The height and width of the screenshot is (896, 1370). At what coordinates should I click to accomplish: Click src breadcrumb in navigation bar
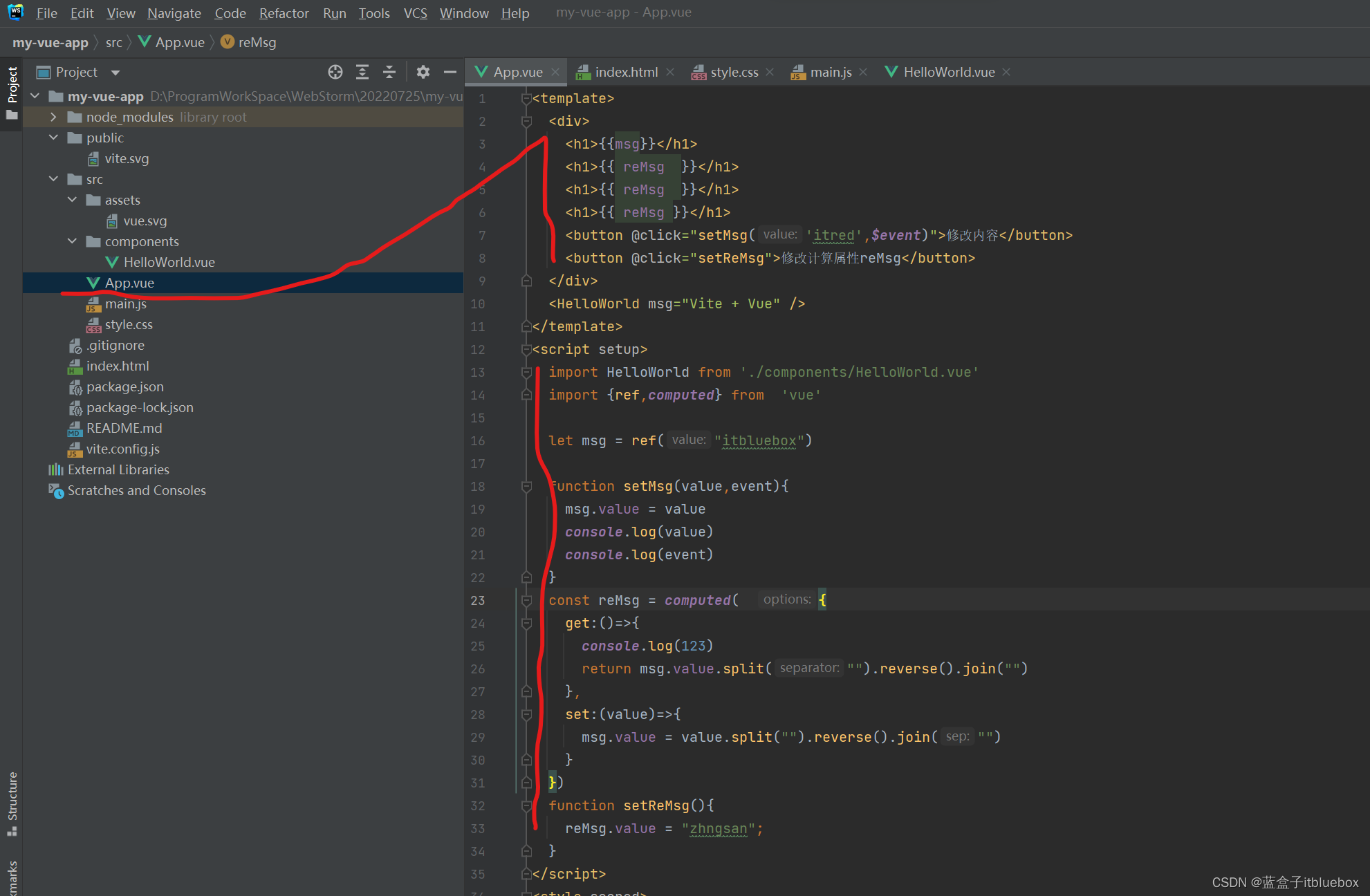113,42
